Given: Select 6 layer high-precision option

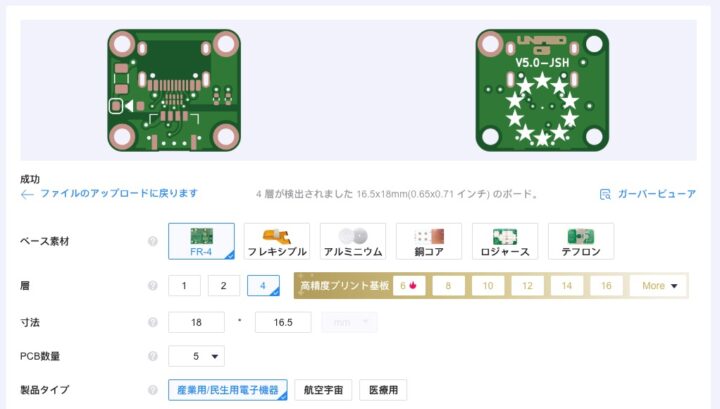Looking at the screenshot, I should point(409,286).
